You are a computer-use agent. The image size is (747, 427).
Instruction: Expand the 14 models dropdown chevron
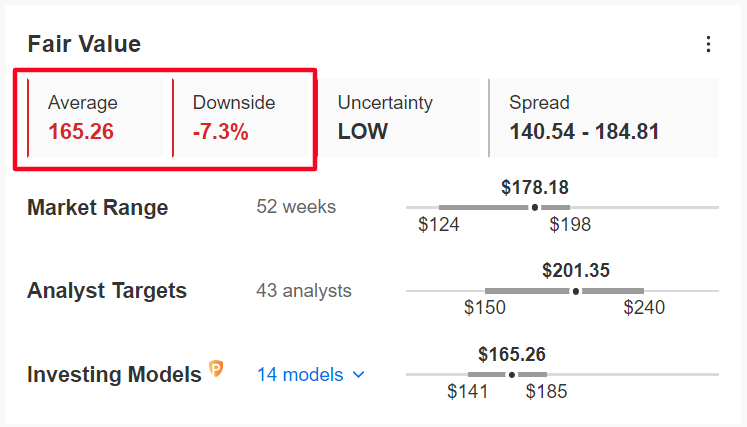tap(359, 375)
